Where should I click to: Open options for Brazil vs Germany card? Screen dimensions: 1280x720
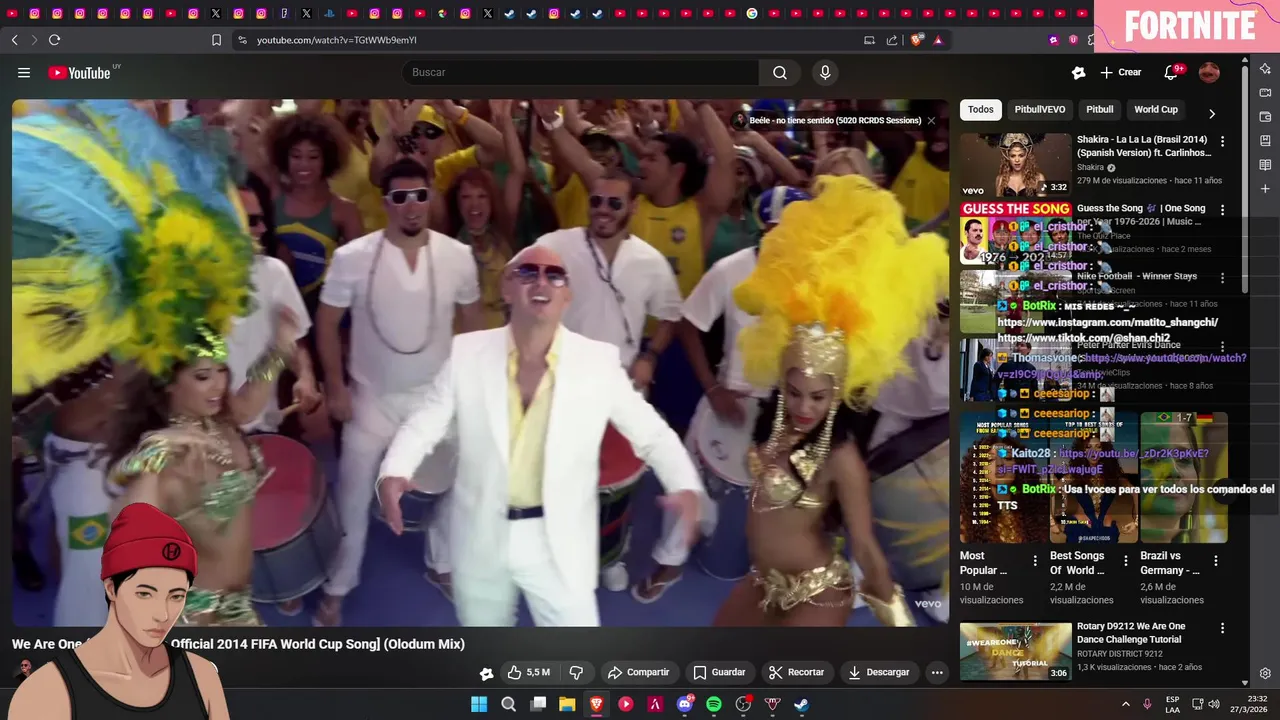tap(1216, 561)
